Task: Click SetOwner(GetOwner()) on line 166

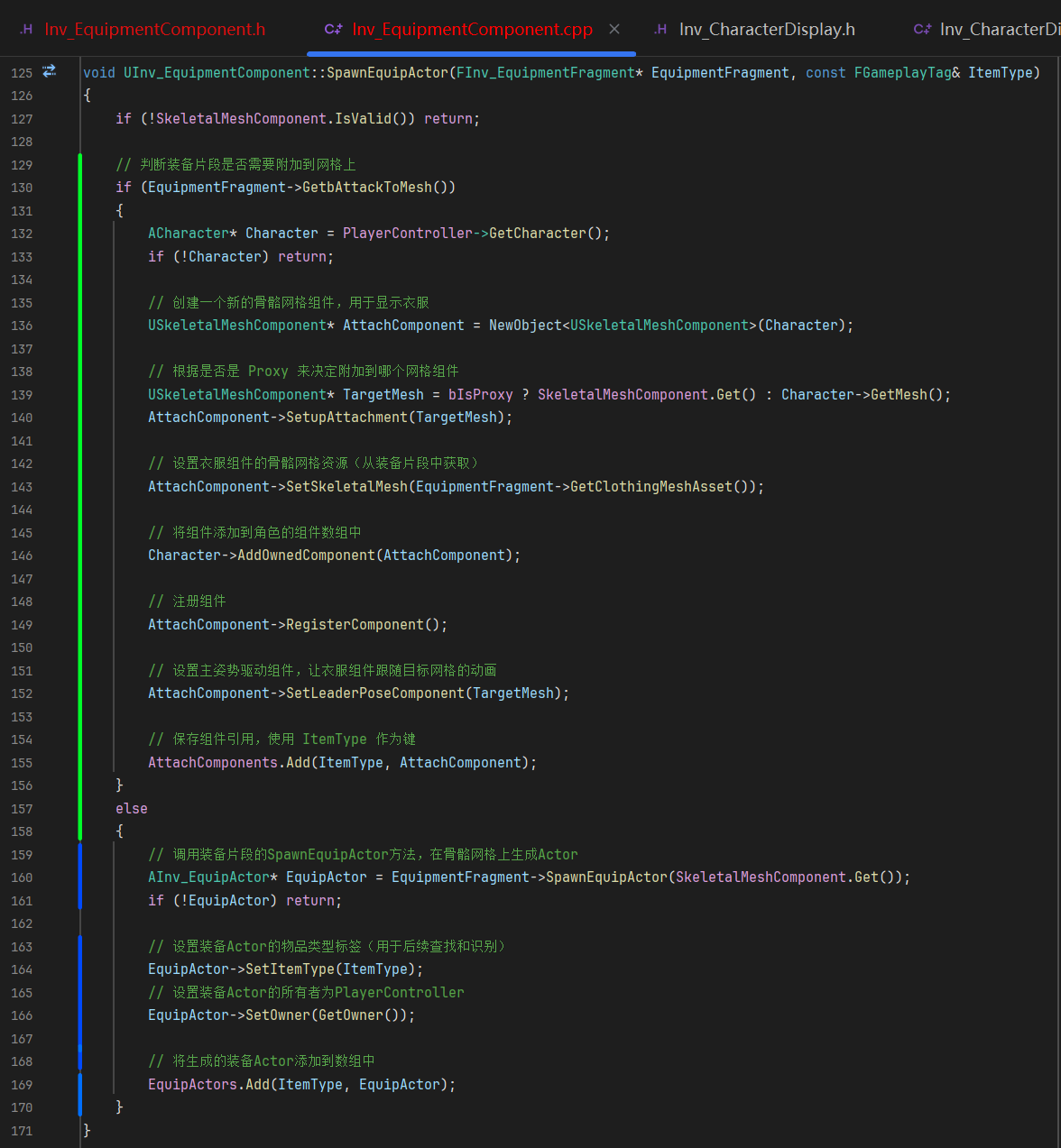Action: coord(327,1015)
